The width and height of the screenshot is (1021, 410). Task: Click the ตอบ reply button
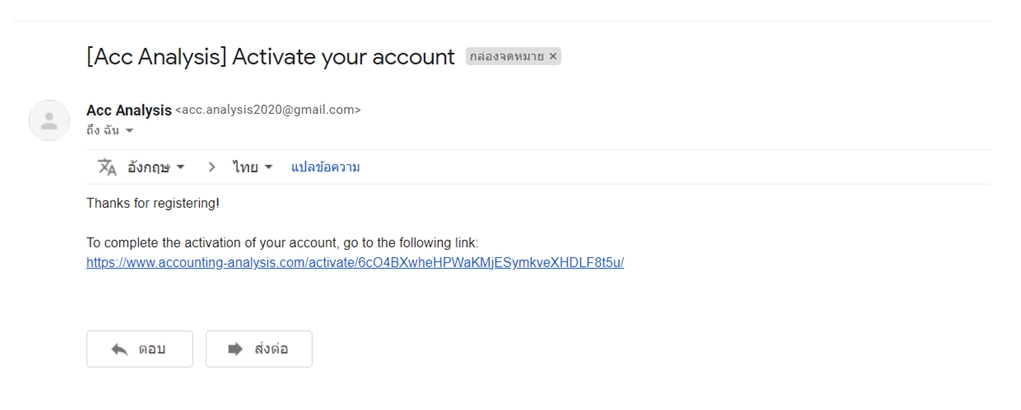(139, 349)
